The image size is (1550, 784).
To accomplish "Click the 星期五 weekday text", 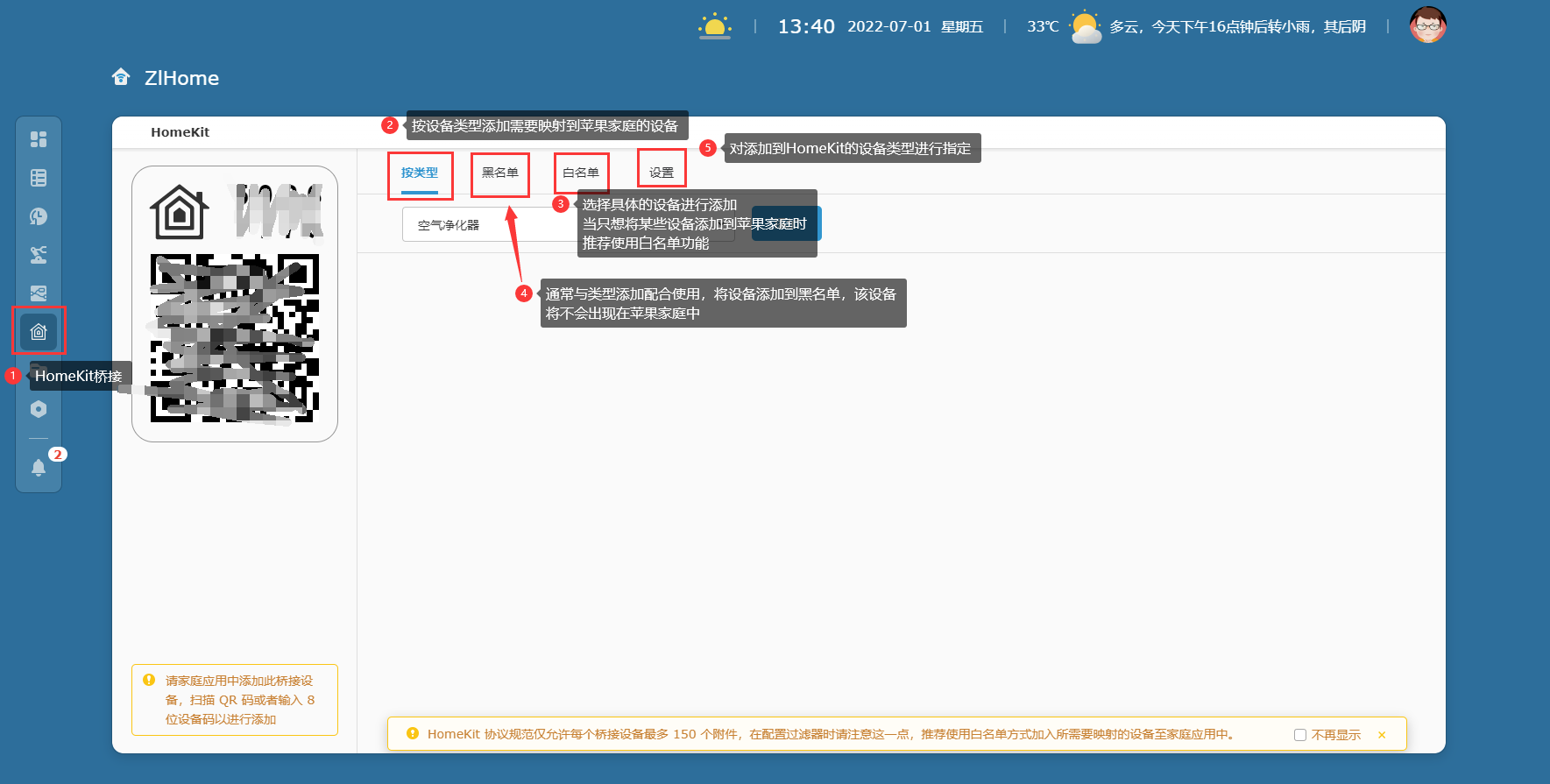I will (x=962, y=27).
